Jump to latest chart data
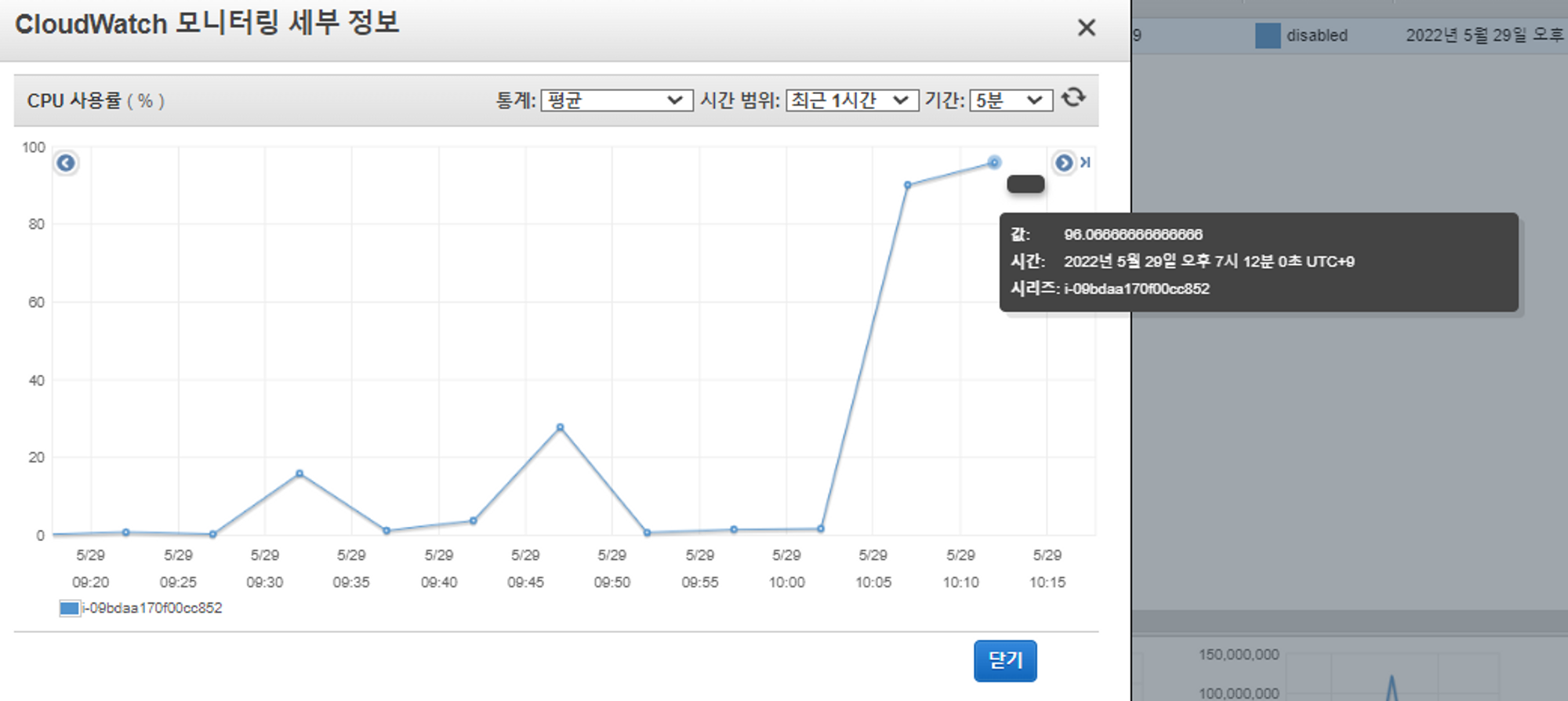The image size is (1568, 701). (x=1085, y=162)
